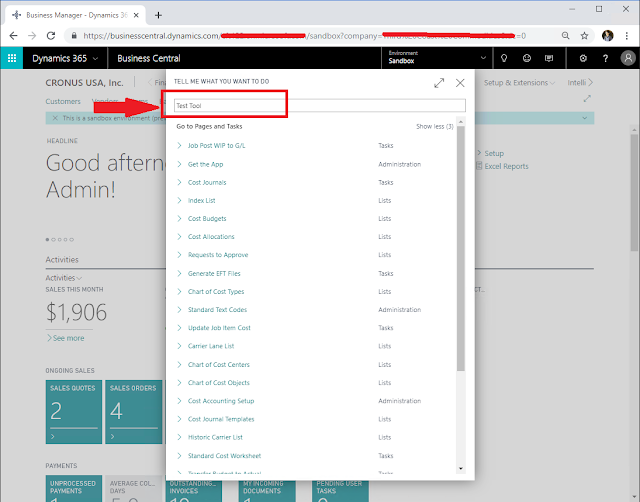Open Chart of Cost Centers result
The image size is (640, 502).
pyautogui.click(x=218, y=364)
